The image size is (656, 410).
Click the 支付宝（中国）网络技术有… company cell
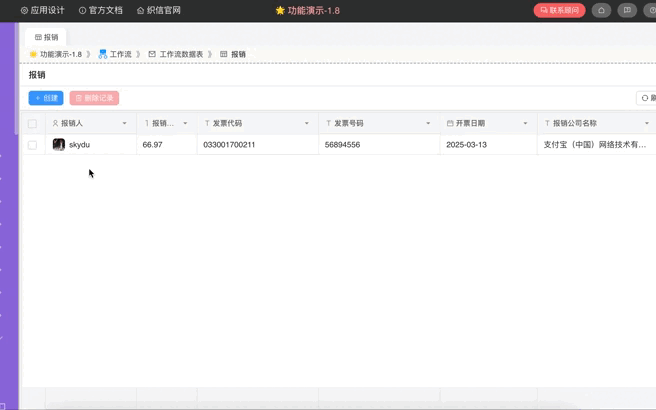click(597, 145)
